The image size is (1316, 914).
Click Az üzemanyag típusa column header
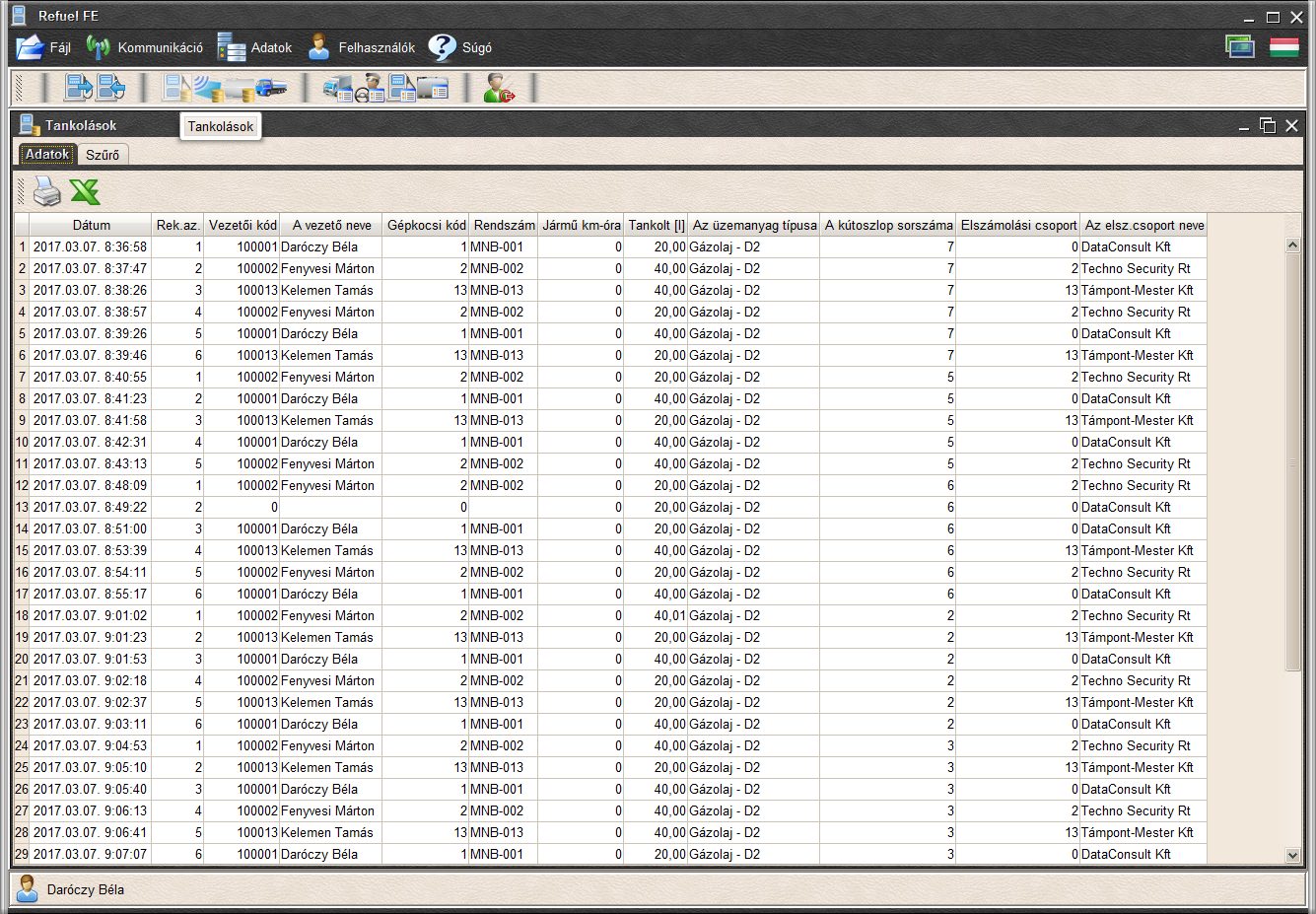click(x=754, y=225)
